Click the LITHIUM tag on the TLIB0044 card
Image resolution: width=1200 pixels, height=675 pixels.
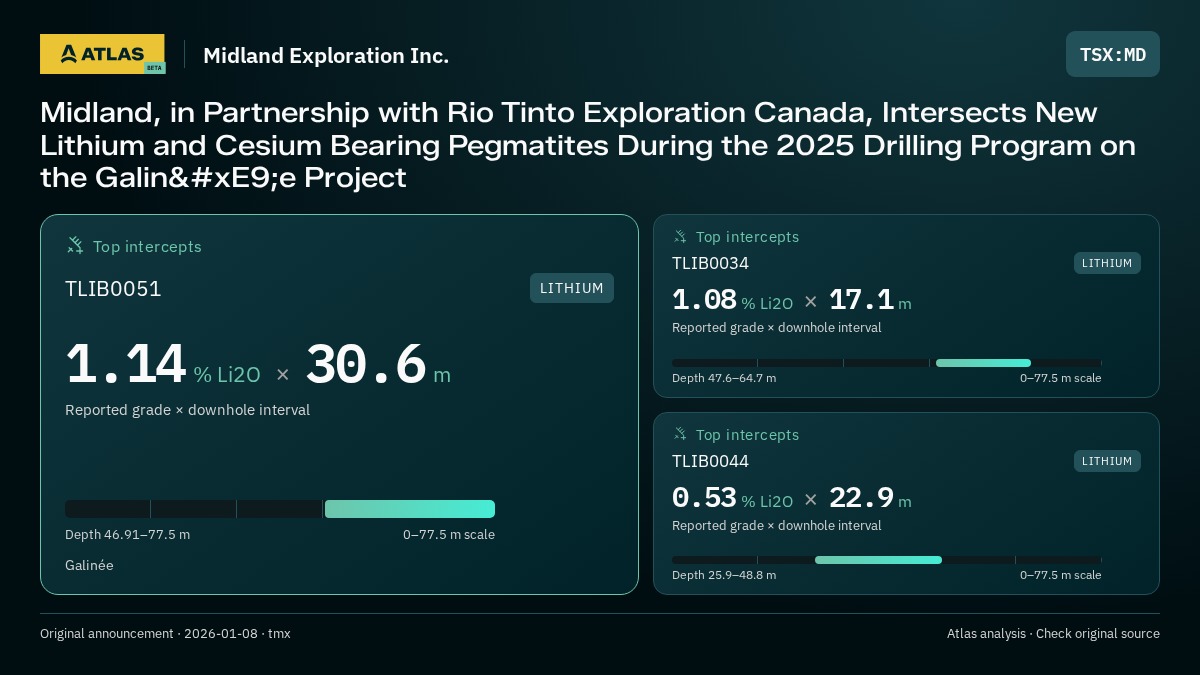1107,461
